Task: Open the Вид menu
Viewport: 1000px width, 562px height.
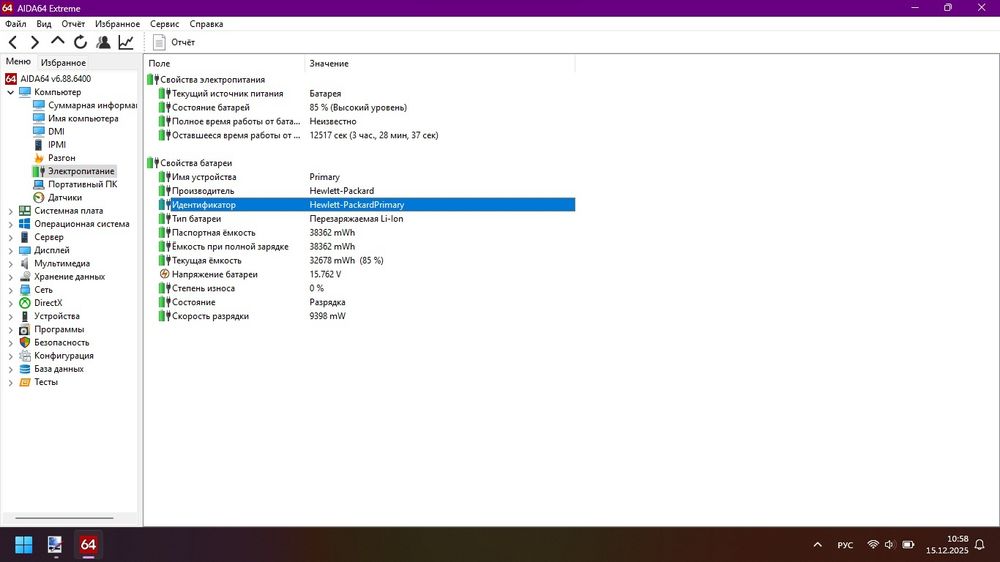Action: [43, 24]
